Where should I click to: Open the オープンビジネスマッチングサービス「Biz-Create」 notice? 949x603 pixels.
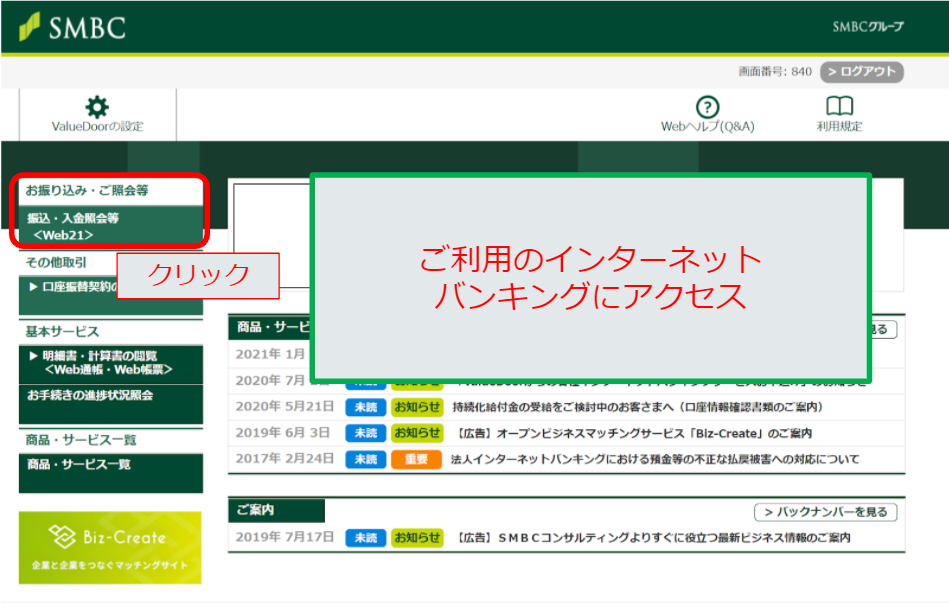[x=632, y=433]
